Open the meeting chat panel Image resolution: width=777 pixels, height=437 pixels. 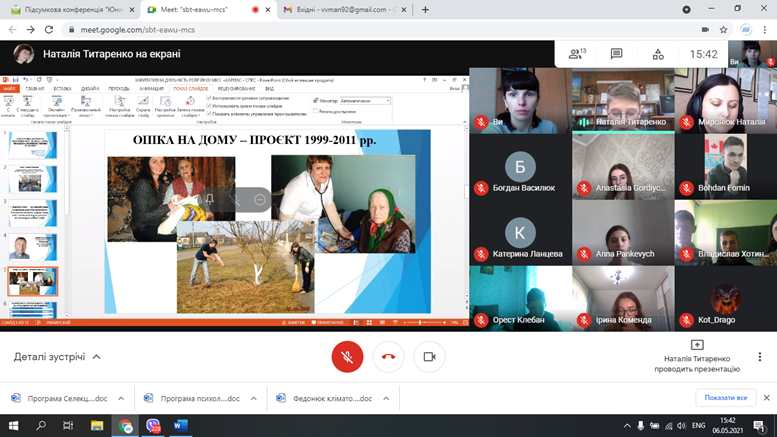coord(616,54)
